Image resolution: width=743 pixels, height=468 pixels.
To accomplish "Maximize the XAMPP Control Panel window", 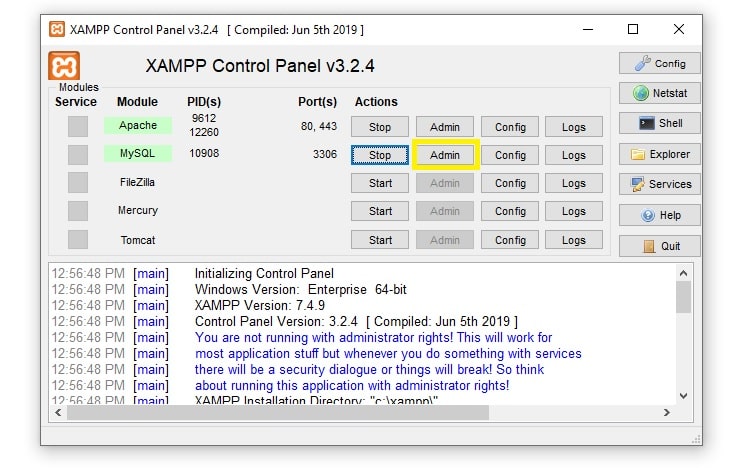I will [633, 29].
